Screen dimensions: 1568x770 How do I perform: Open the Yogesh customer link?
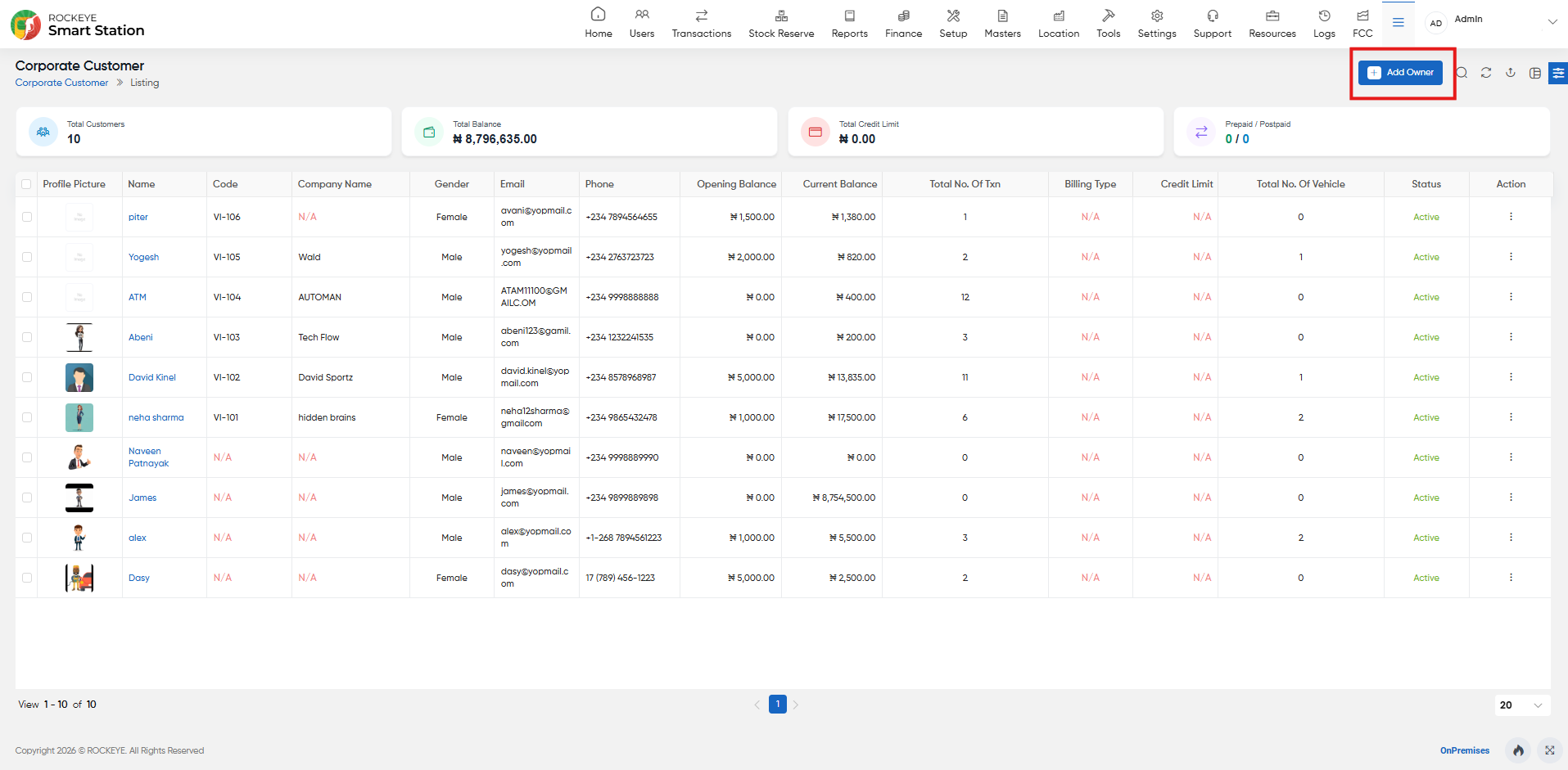click(143, 257)
